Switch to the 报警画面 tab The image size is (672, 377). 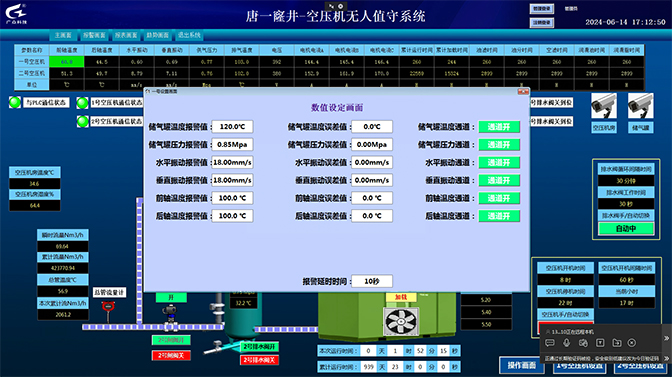[94, 35]
